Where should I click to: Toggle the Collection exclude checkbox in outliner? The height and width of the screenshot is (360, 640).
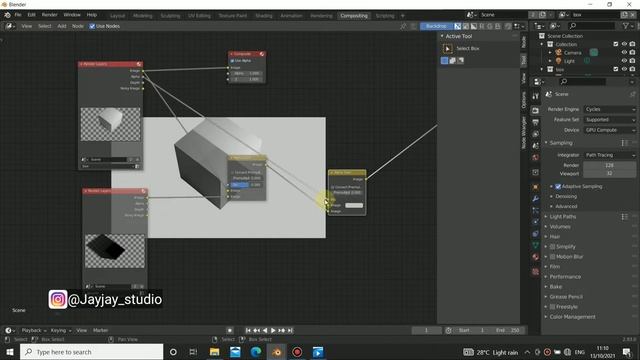click(x=616, y=44)
